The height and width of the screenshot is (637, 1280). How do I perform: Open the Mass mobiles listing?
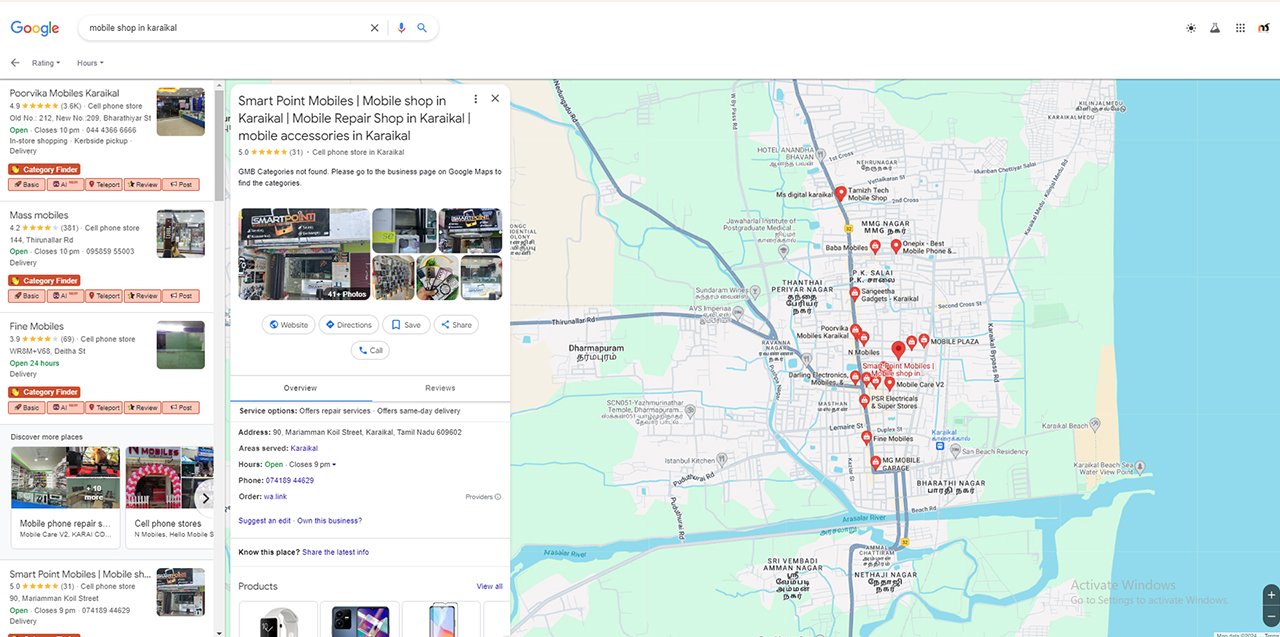tap(39, 215)
